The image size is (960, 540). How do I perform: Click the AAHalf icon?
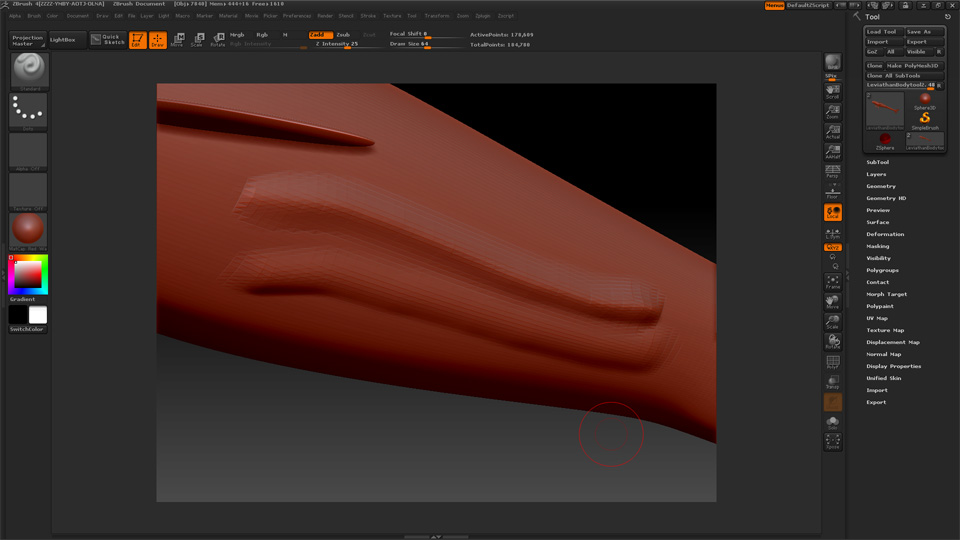pos(833,151)
